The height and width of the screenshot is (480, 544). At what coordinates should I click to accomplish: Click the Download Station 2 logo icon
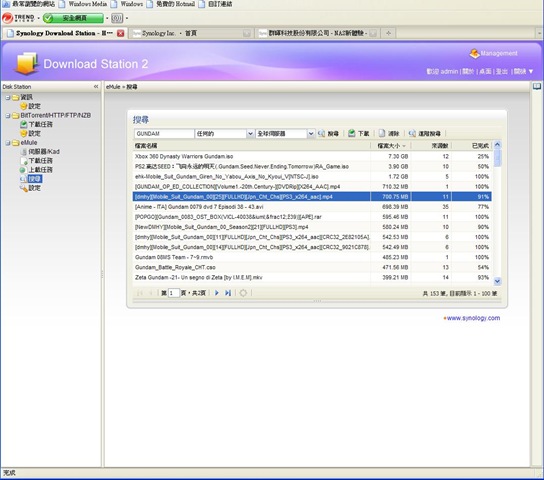click(26, 63)
